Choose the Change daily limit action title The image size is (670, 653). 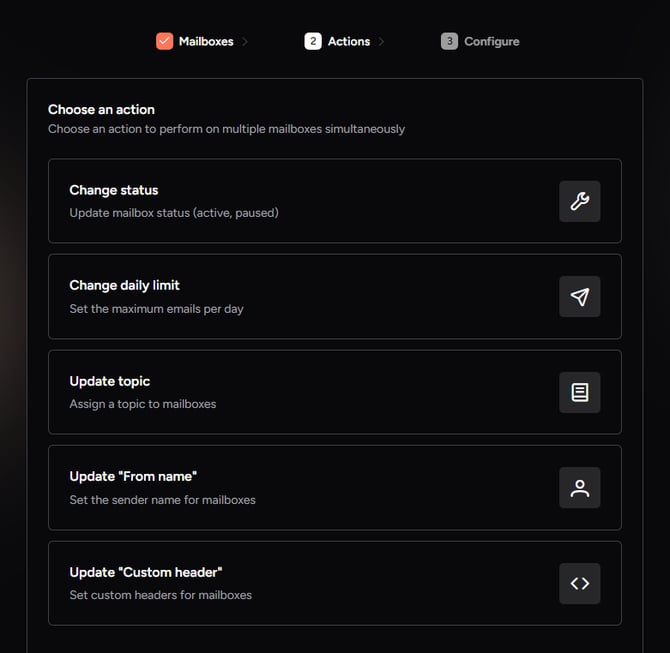tap(124, 285)
